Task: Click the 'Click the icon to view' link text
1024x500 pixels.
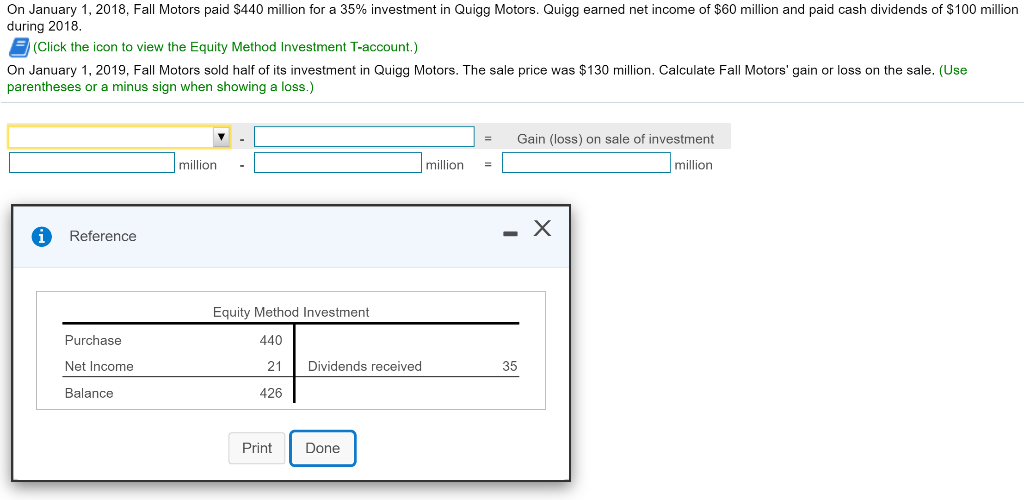Action: 225,47
